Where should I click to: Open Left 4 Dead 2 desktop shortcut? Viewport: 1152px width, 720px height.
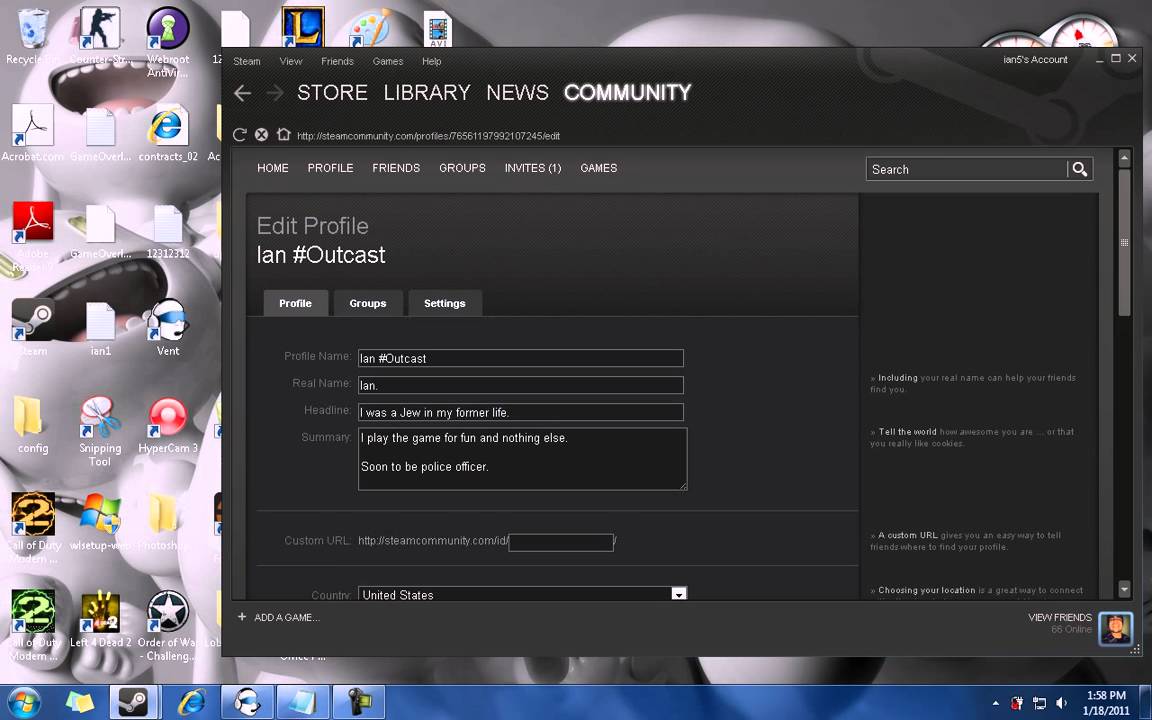(x=100, y=619)
